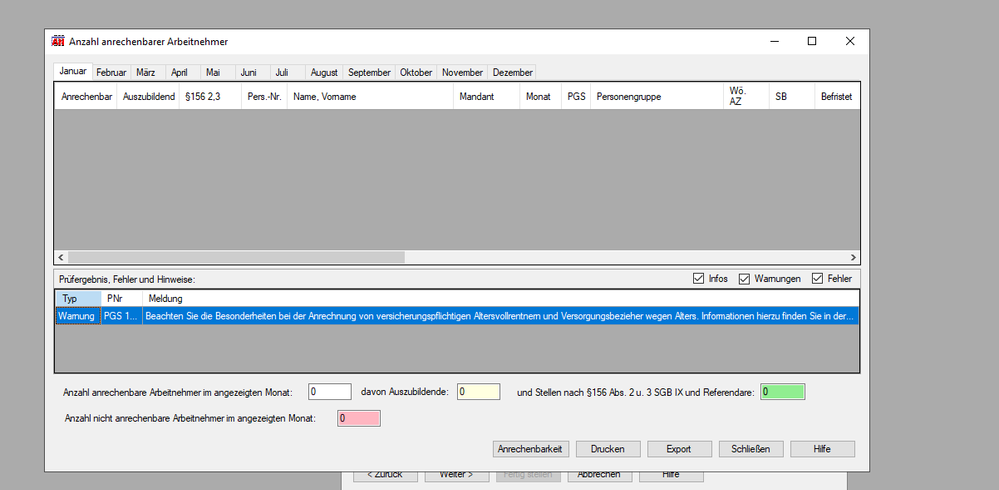Screen dimensions: 999x490
Task: Select the August tab
Action: click(x=324, y=73)
